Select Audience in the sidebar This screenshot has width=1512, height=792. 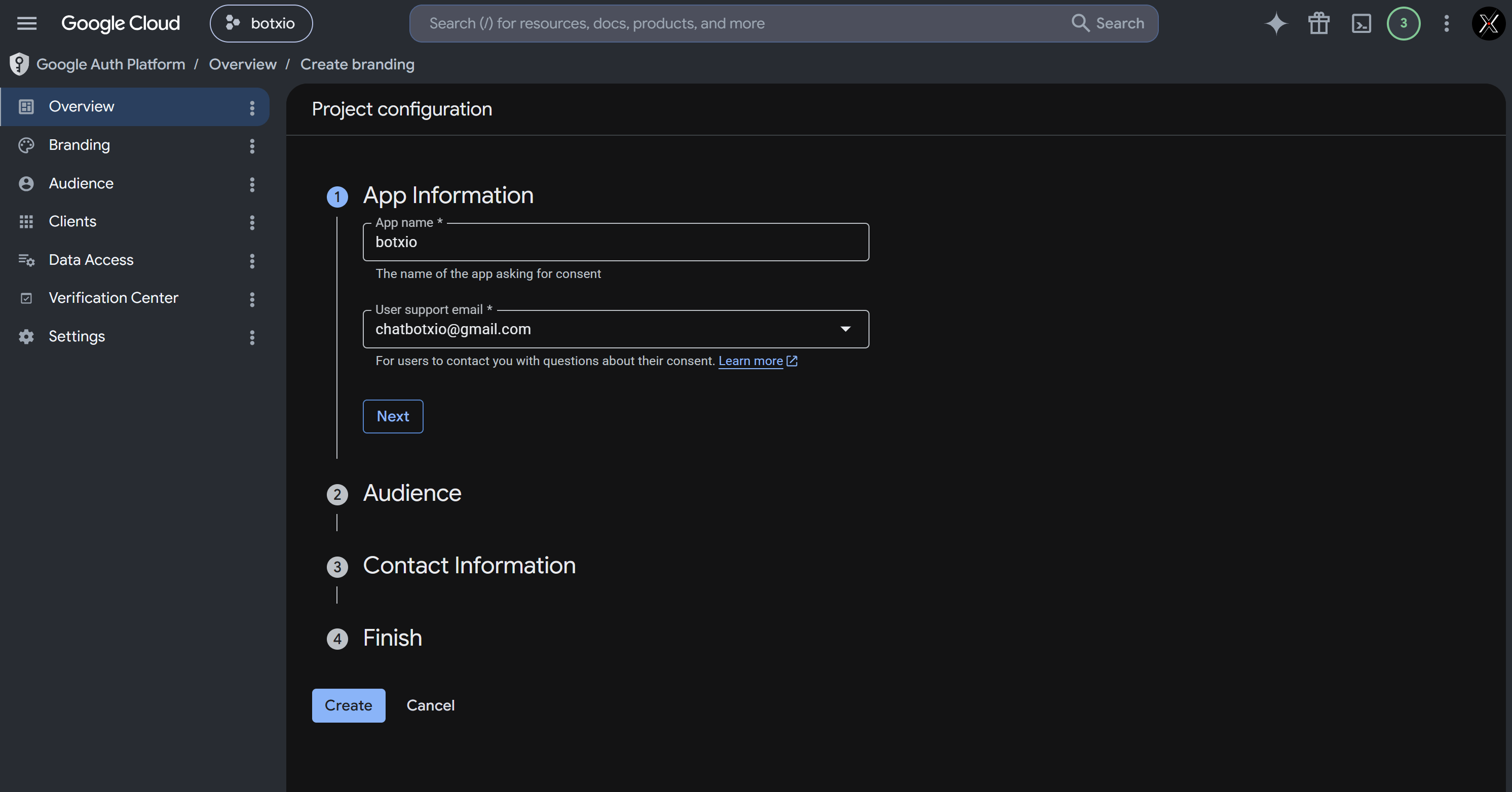[x=135, y=184]
